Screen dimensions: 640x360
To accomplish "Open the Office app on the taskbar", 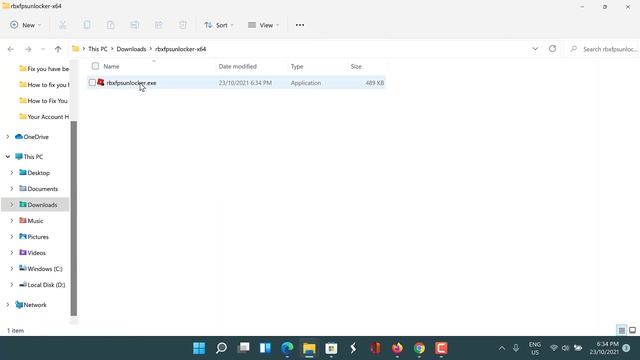I will (375, 348).
